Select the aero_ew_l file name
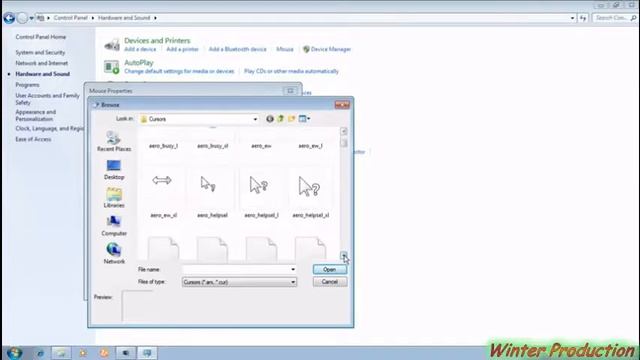This screenshot has height=360, width=640. pos(311,146)
